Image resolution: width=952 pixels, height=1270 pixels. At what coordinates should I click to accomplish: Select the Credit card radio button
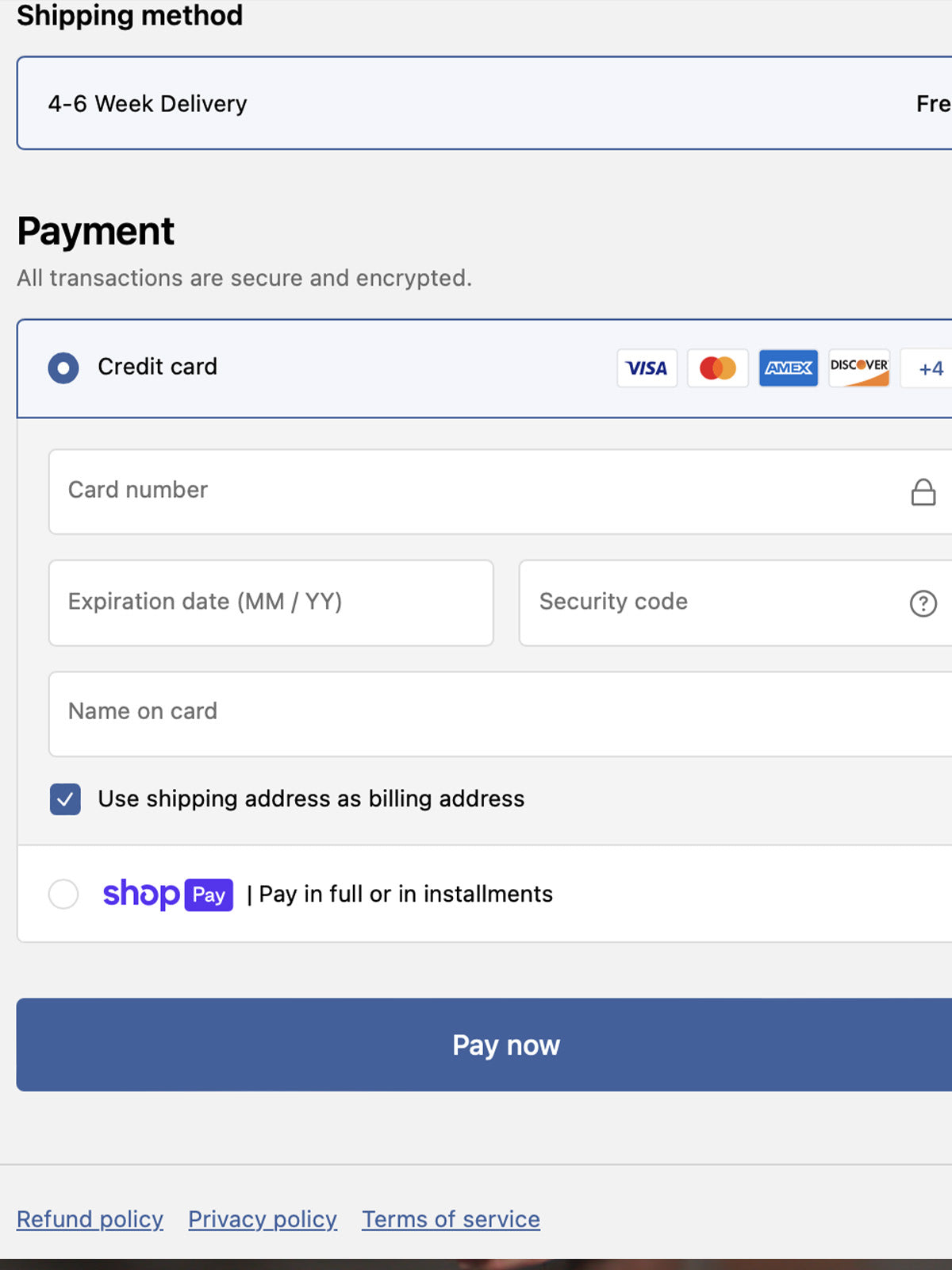click(63, 368)
